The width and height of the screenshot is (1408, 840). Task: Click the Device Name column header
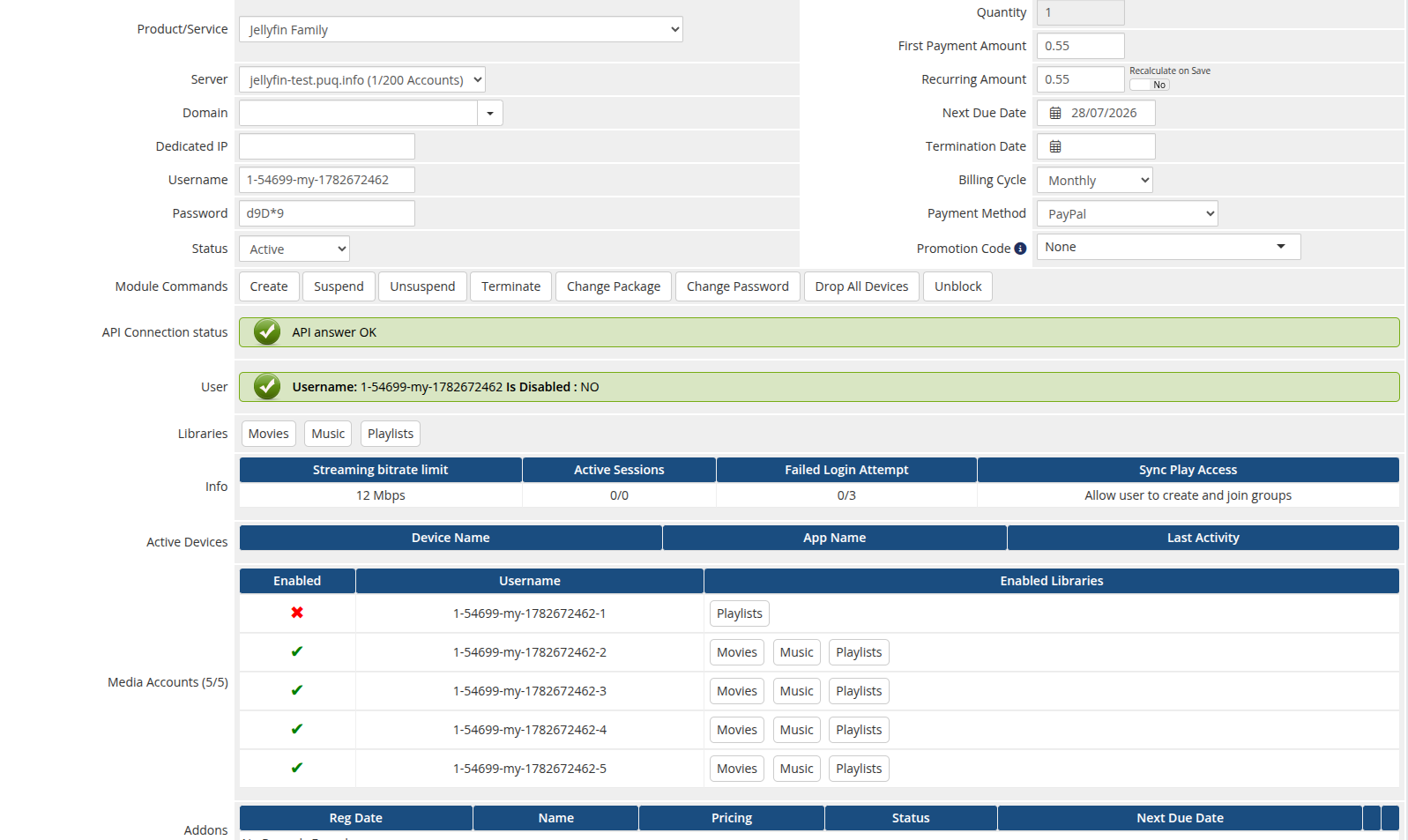click(x=451, y=538)
